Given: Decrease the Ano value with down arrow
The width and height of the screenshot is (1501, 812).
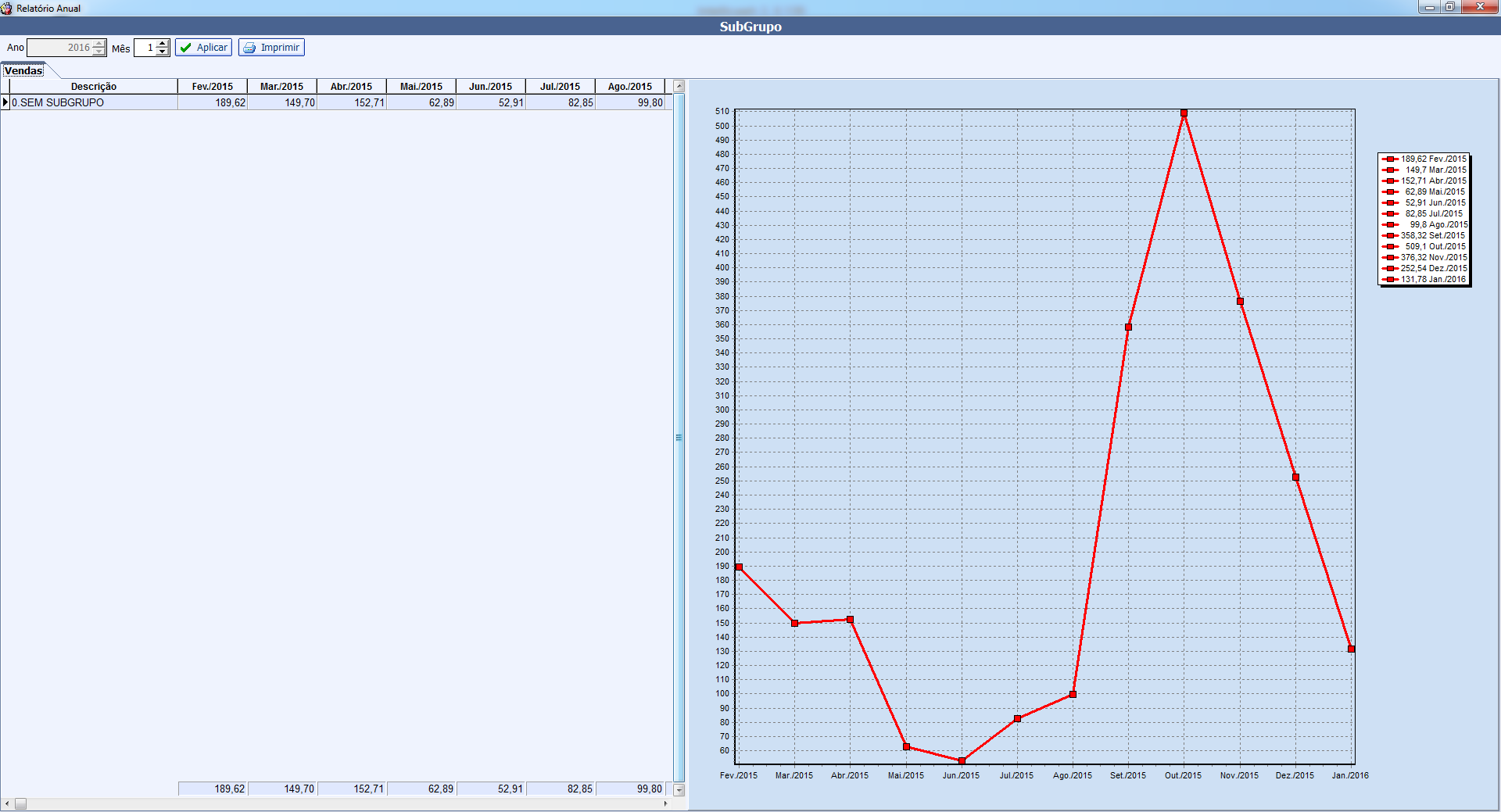Looking at the screenshot, I should click(x=99, y=52).
